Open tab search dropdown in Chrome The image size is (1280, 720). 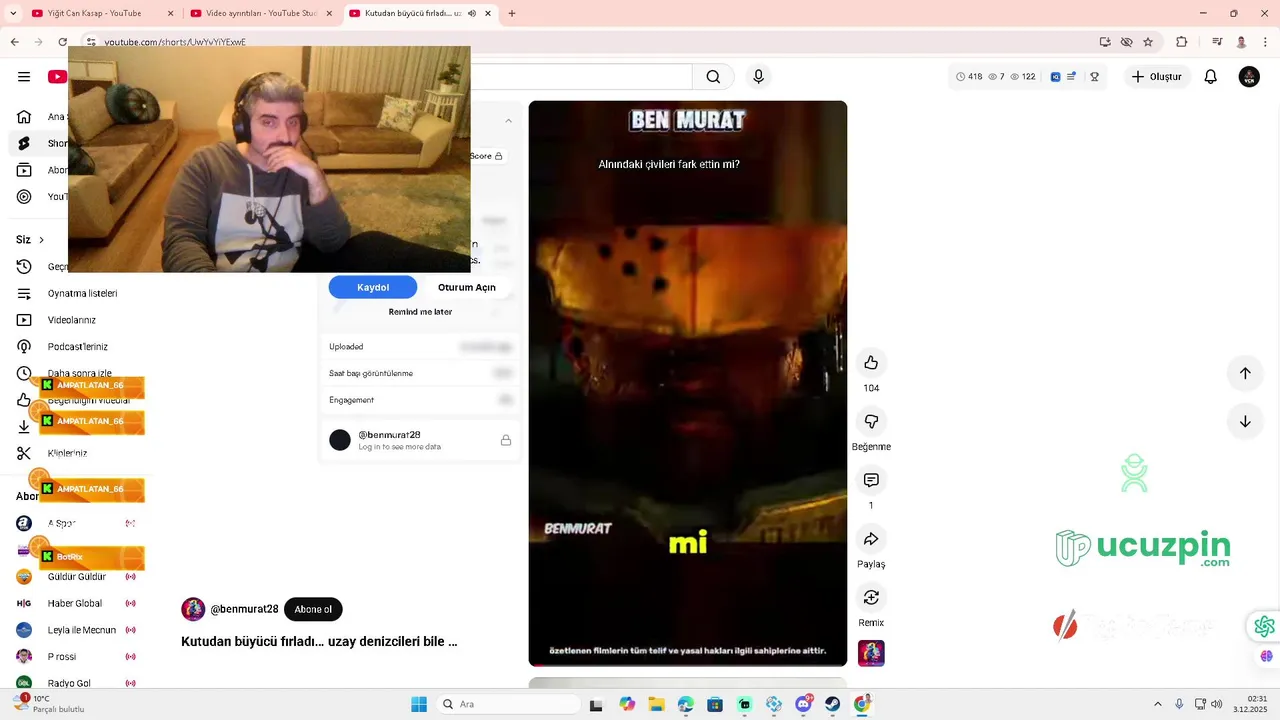(13, 13)
